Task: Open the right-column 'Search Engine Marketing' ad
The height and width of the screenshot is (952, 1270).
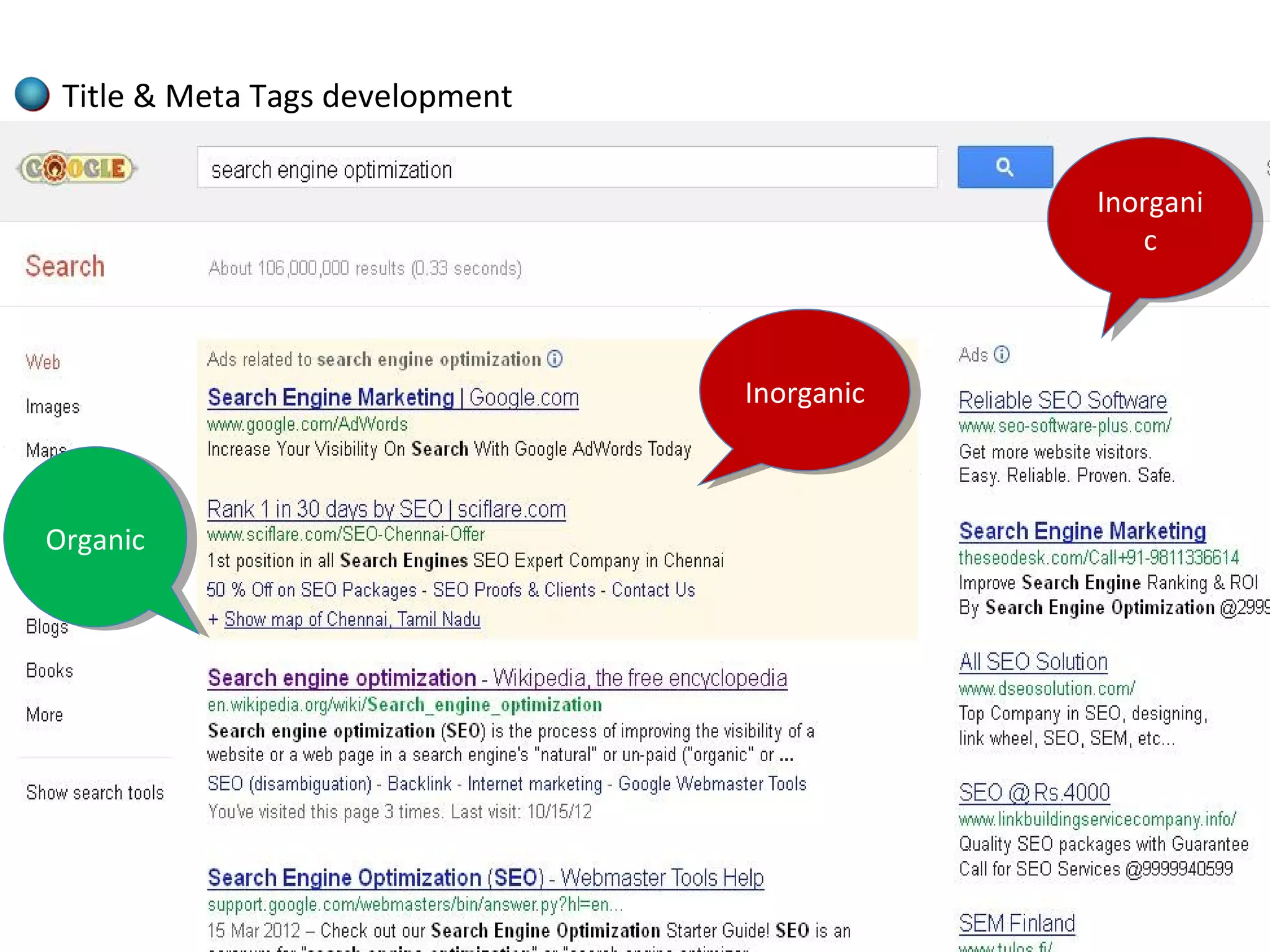Action: click(1082, 531)
